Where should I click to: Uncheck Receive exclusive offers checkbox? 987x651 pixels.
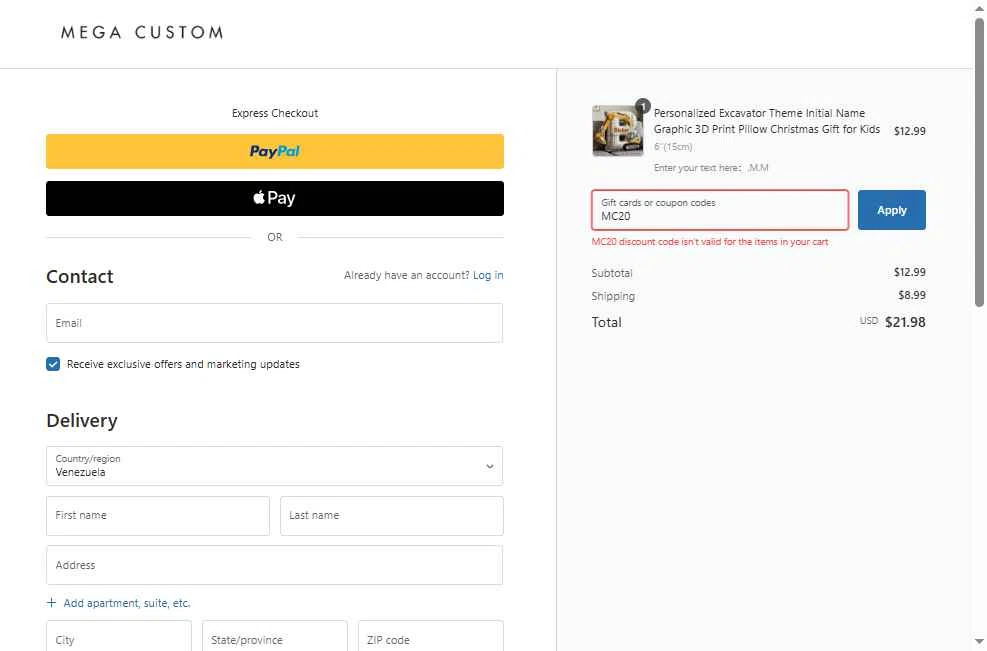tap(53, 364)
